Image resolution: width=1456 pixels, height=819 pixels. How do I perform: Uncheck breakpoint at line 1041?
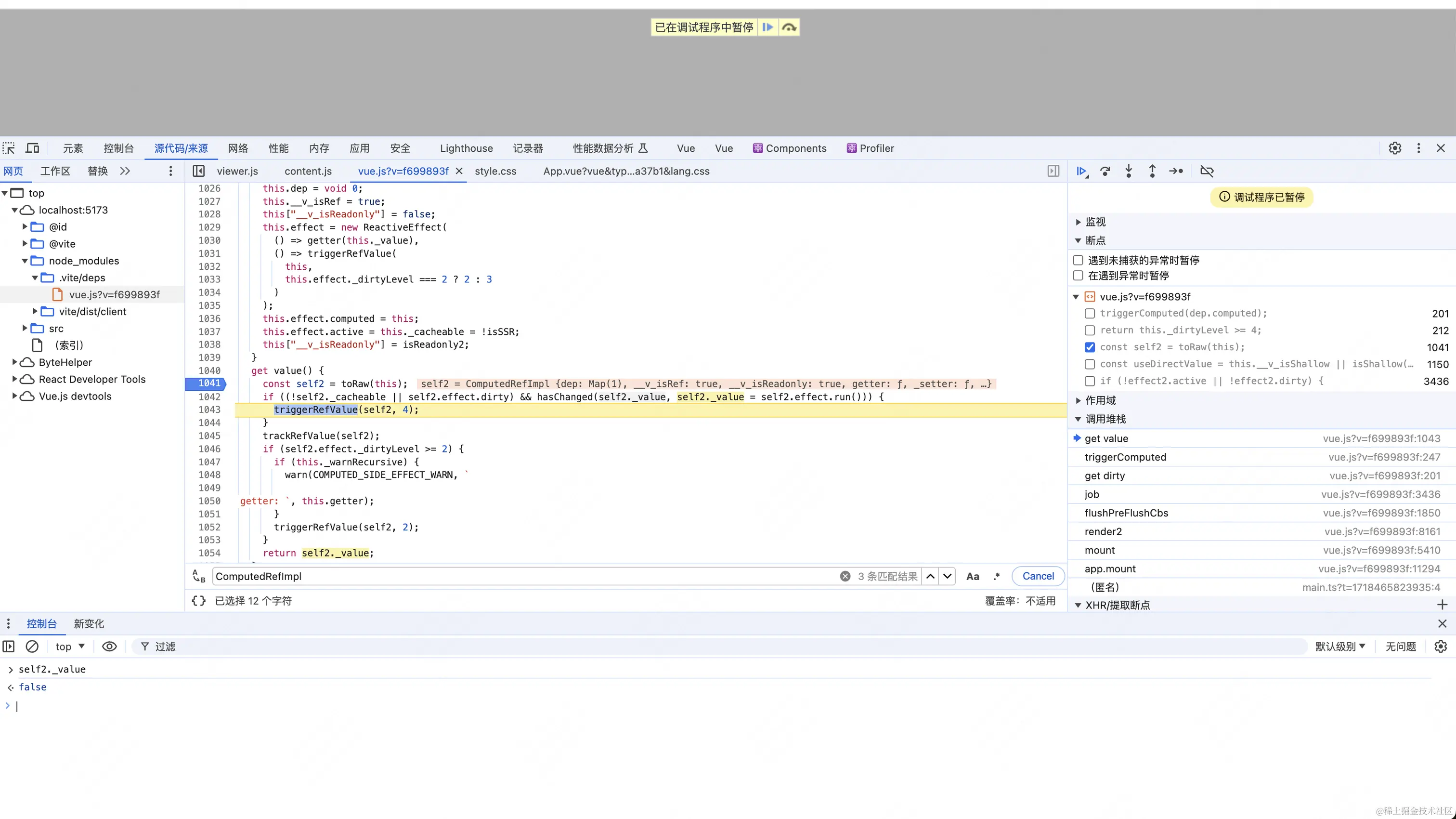click(1090, 347)
